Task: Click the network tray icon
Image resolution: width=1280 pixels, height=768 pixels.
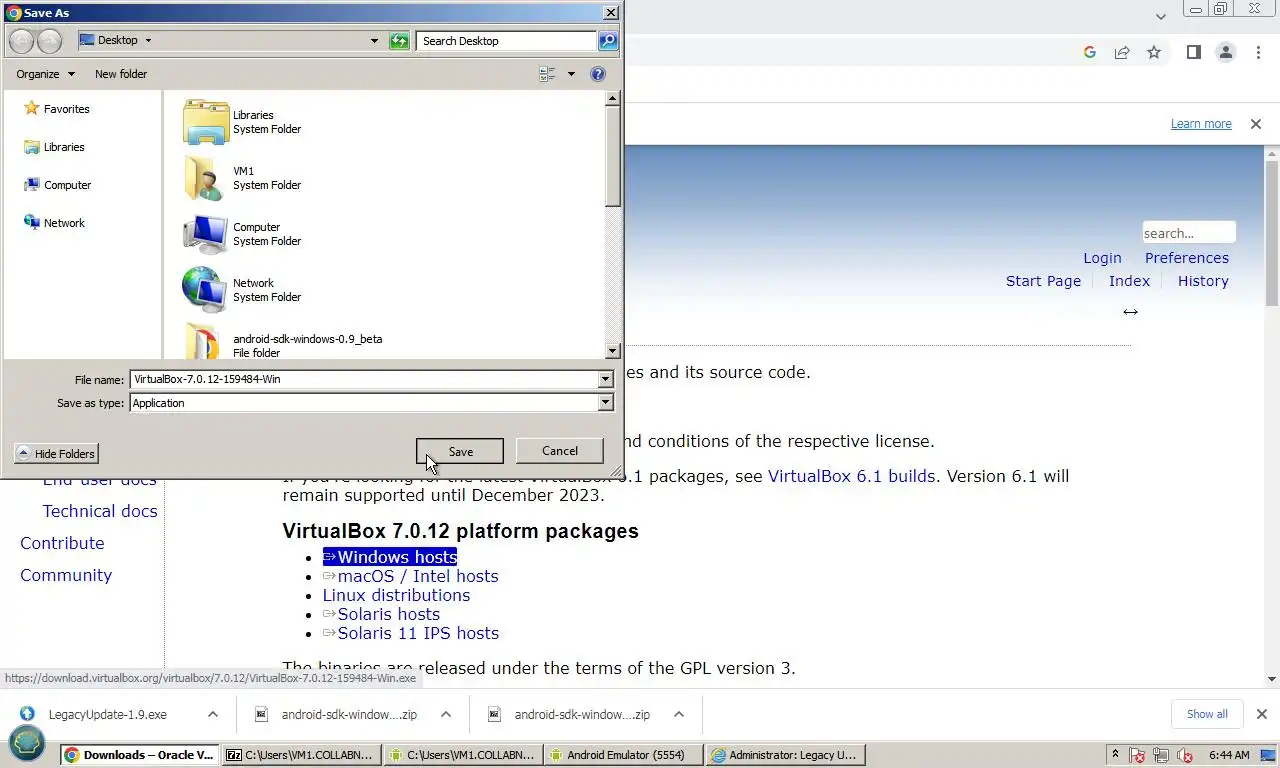Action: (x=1161, y=755)
